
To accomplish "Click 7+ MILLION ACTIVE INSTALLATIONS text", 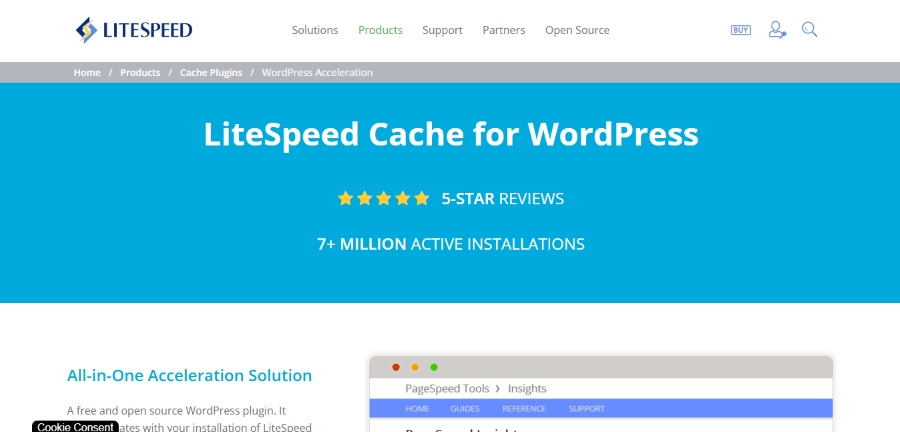I will (x=451, y=244).
